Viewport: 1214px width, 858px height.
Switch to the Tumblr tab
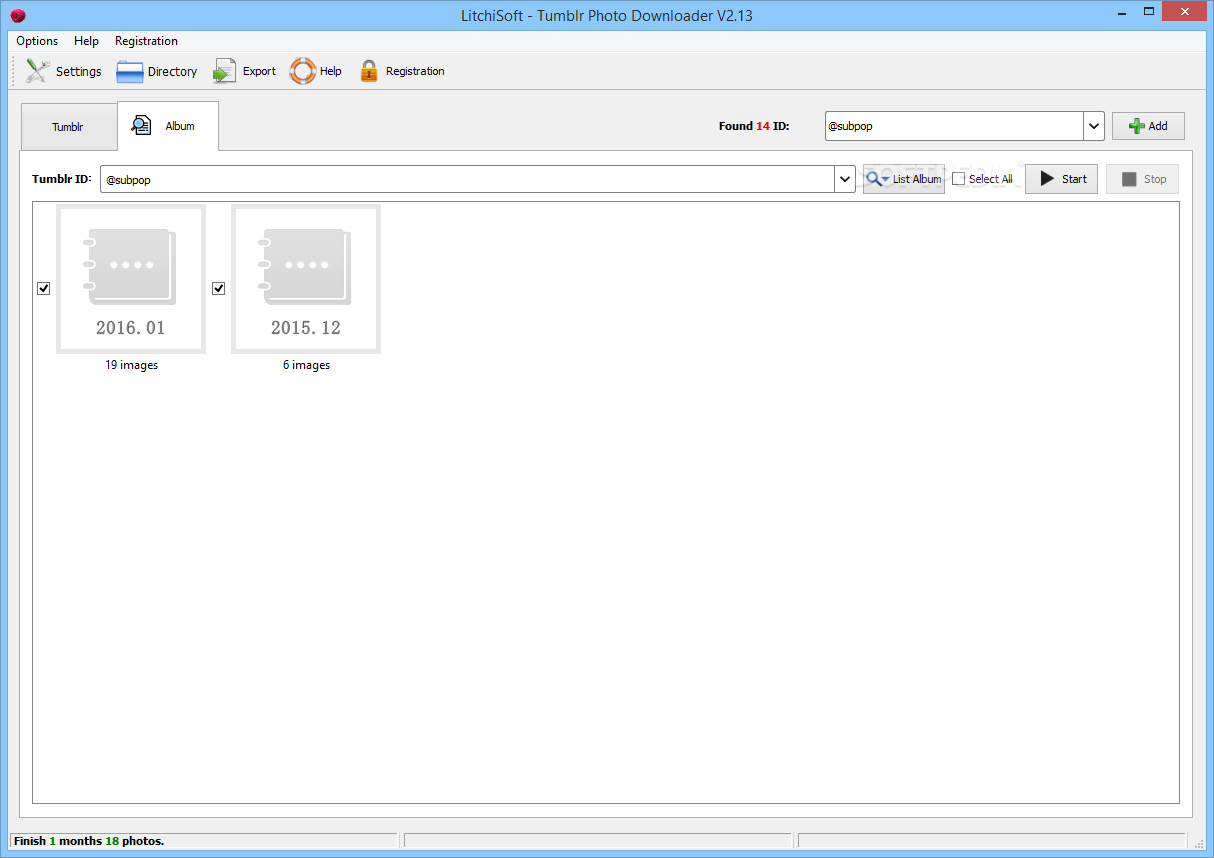tap(68, 127)
